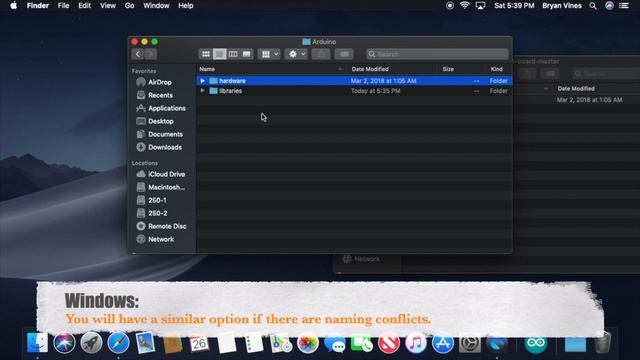This screenshot has width=640, height=360.
Task: Sort by Date Modified column header
Action: (370, 69)
